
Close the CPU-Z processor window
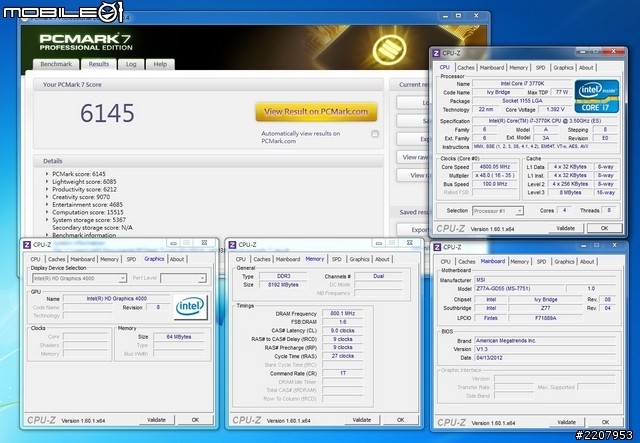pyautogui.click(x=613, y=51)
